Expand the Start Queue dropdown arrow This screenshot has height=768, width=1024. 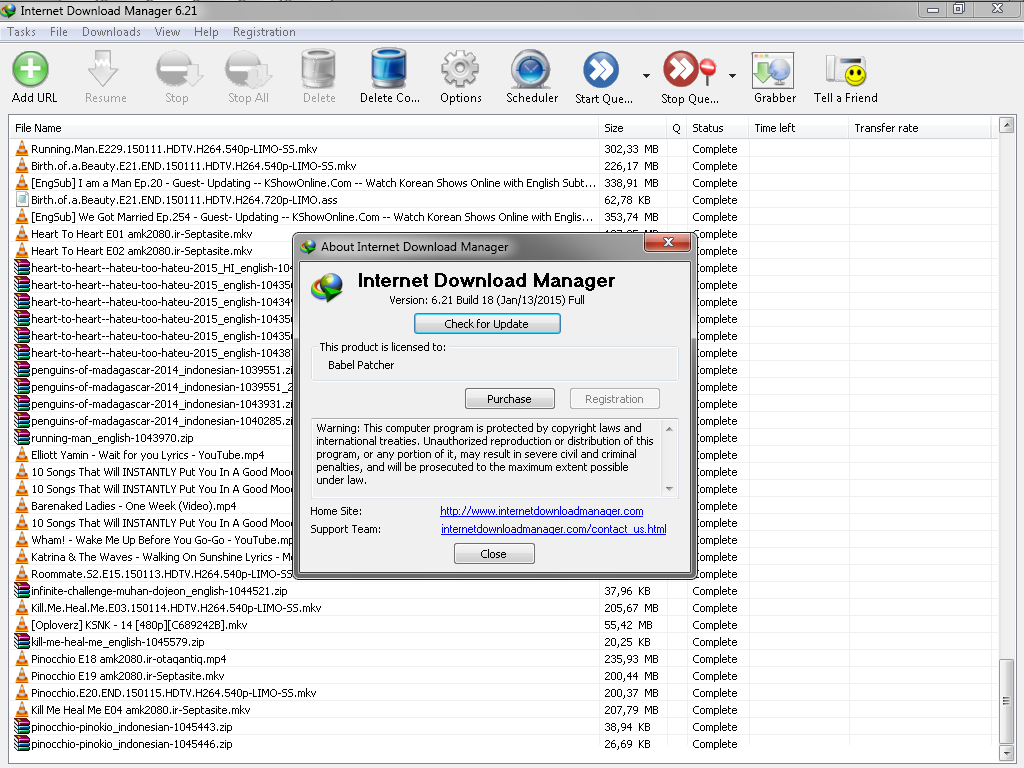pyautogui.click(x=646, y=76)
